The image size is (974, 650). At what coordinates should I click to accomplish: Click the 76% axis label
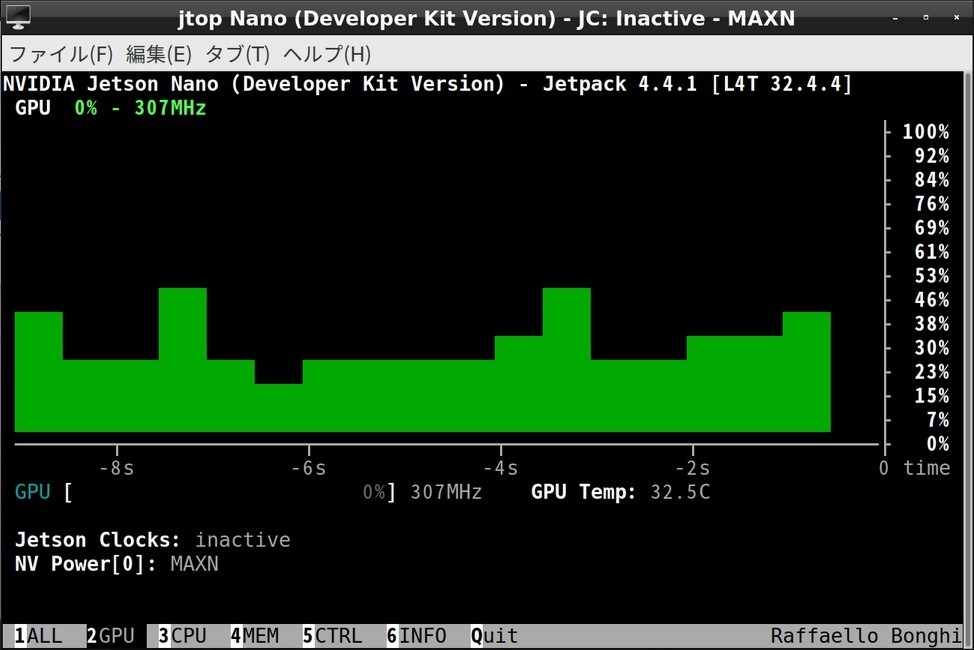932,204
